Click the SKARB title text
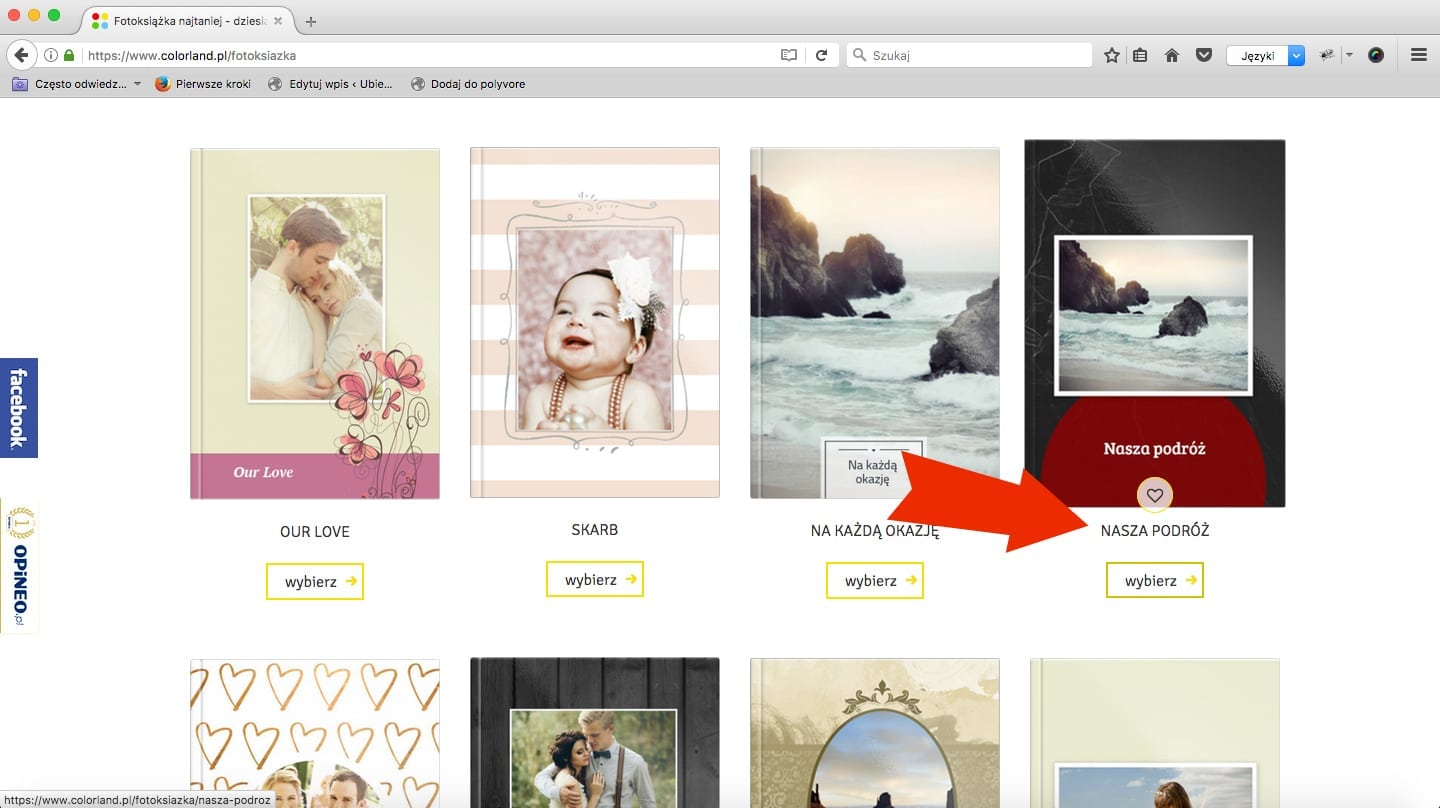The image size is (1440, 808). pyautogui.click(x=595, y=529)
